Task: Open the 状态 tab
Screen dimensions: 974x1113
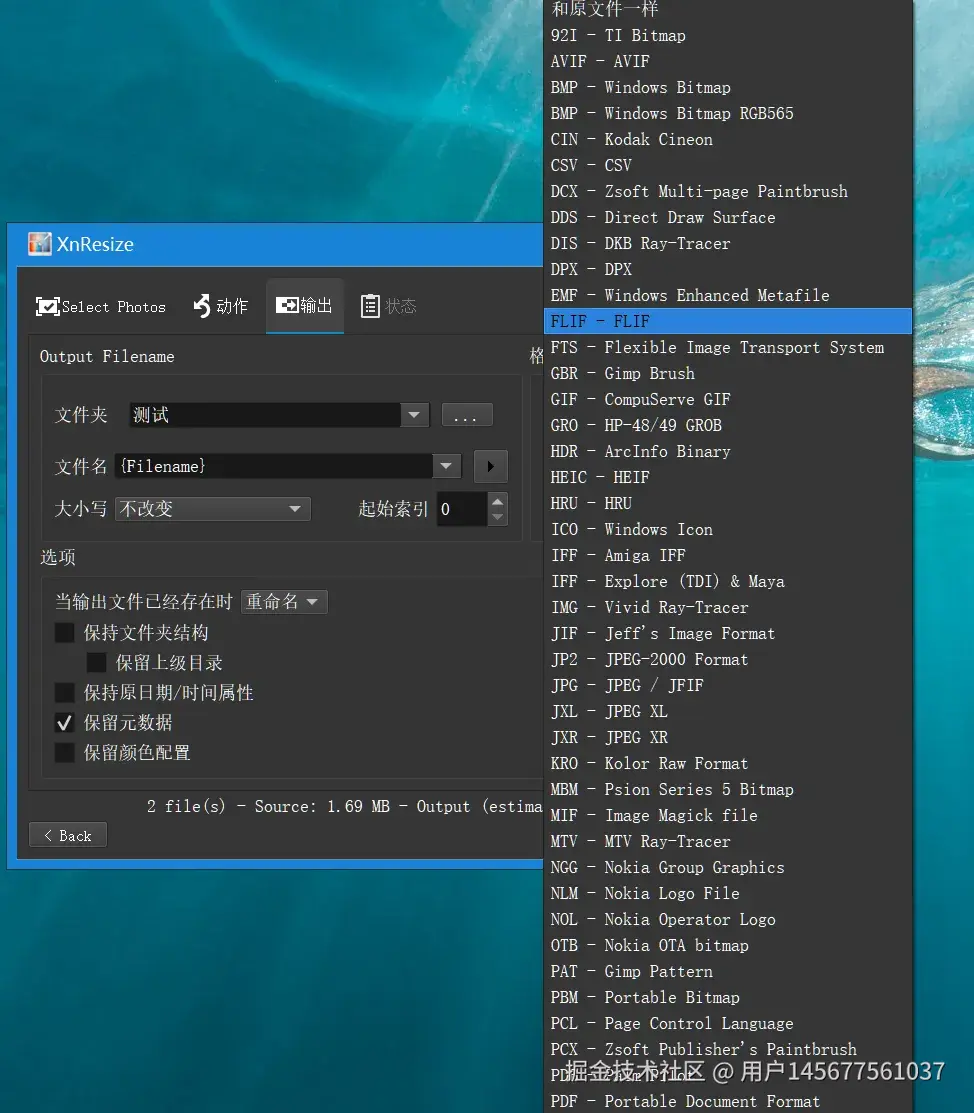Action: click(x=388, y=306)
